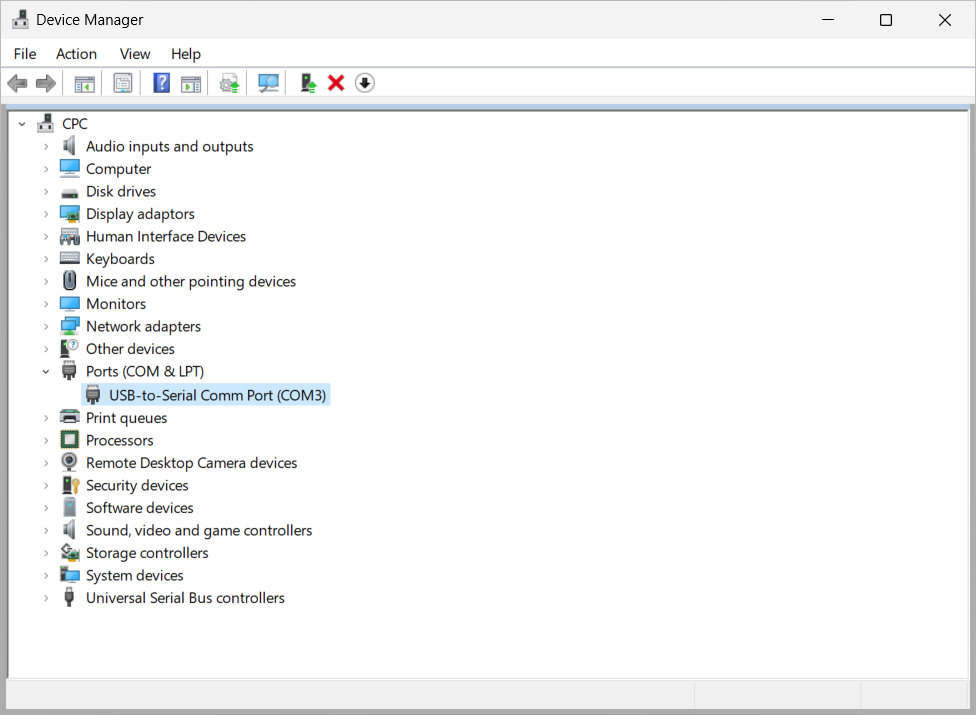This screenshot has height=715, width=976.
Task: Select the Other devices category
Action: point(130,348)
